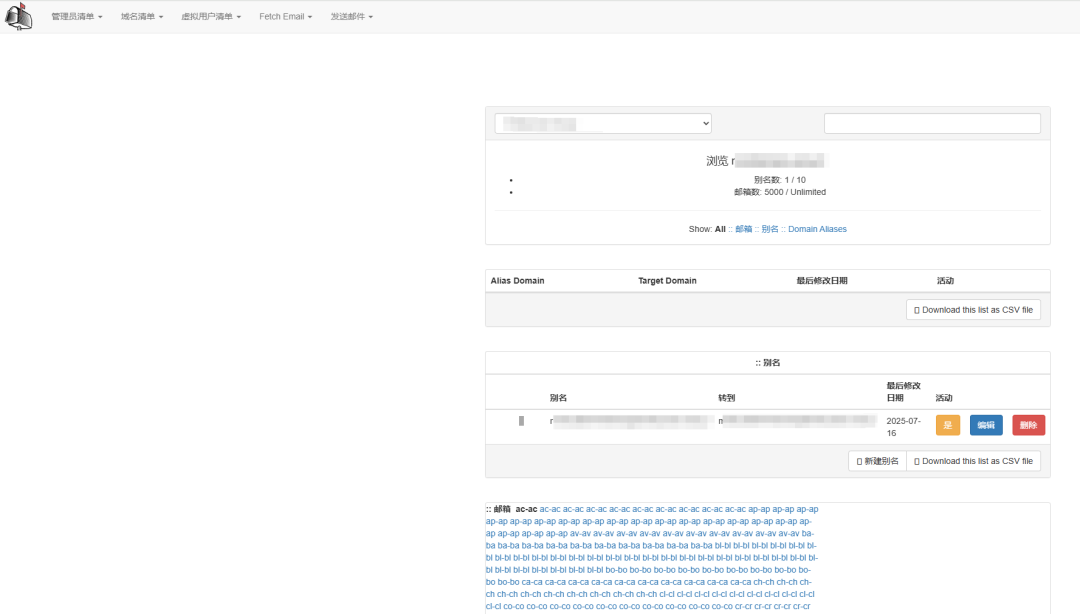Open the 发送邮件 menu
Screen dimensions: 1080x614
coord(351,17)
